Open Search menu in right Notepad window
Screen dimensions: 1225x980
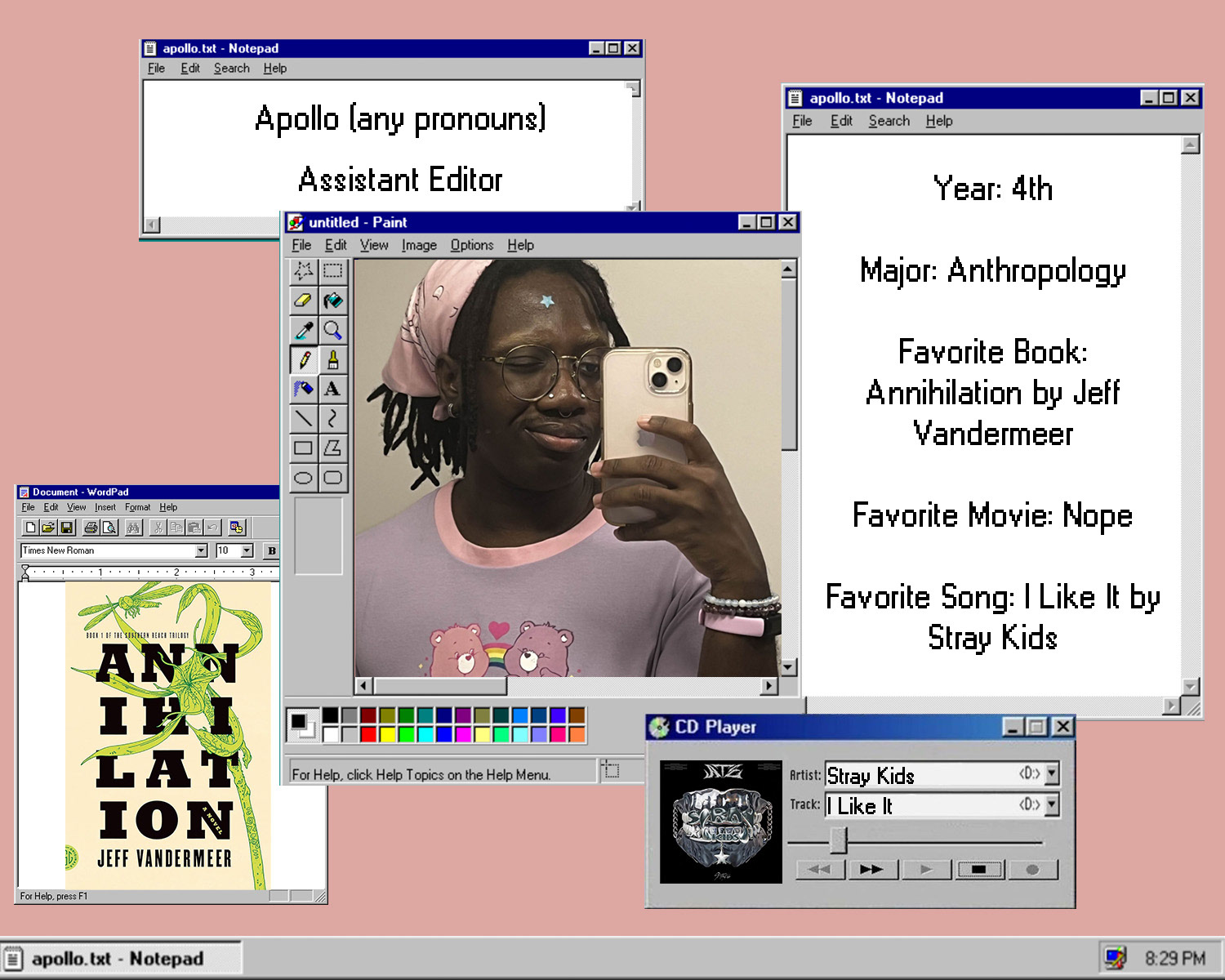(x=889, y=121)
